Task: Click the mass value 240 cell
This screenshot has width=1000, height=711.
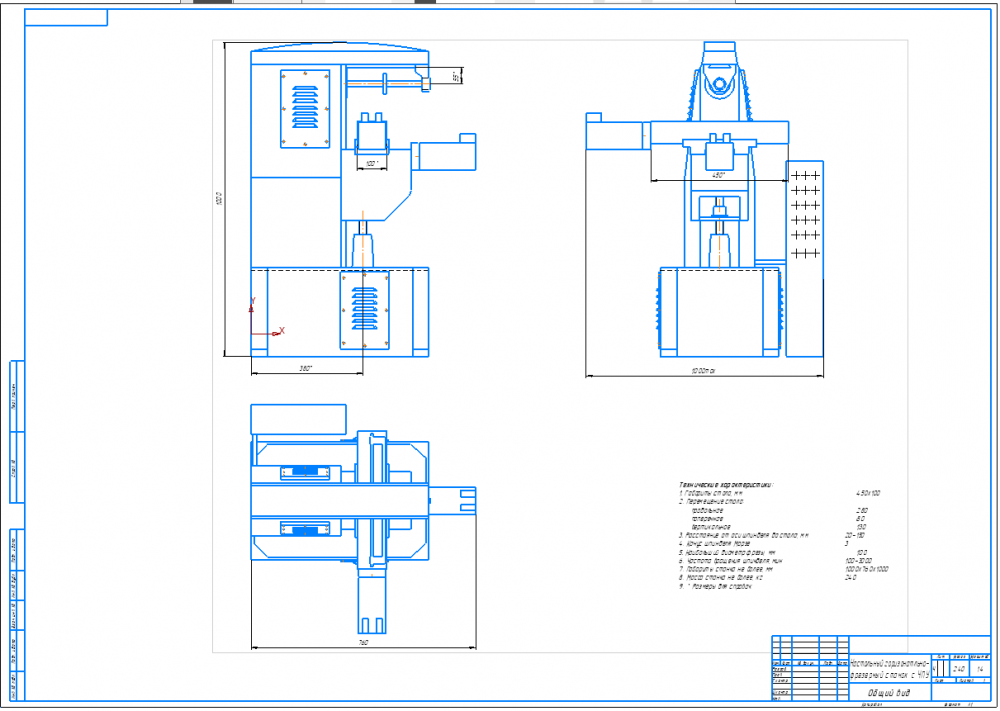Action: coord(958,669)
